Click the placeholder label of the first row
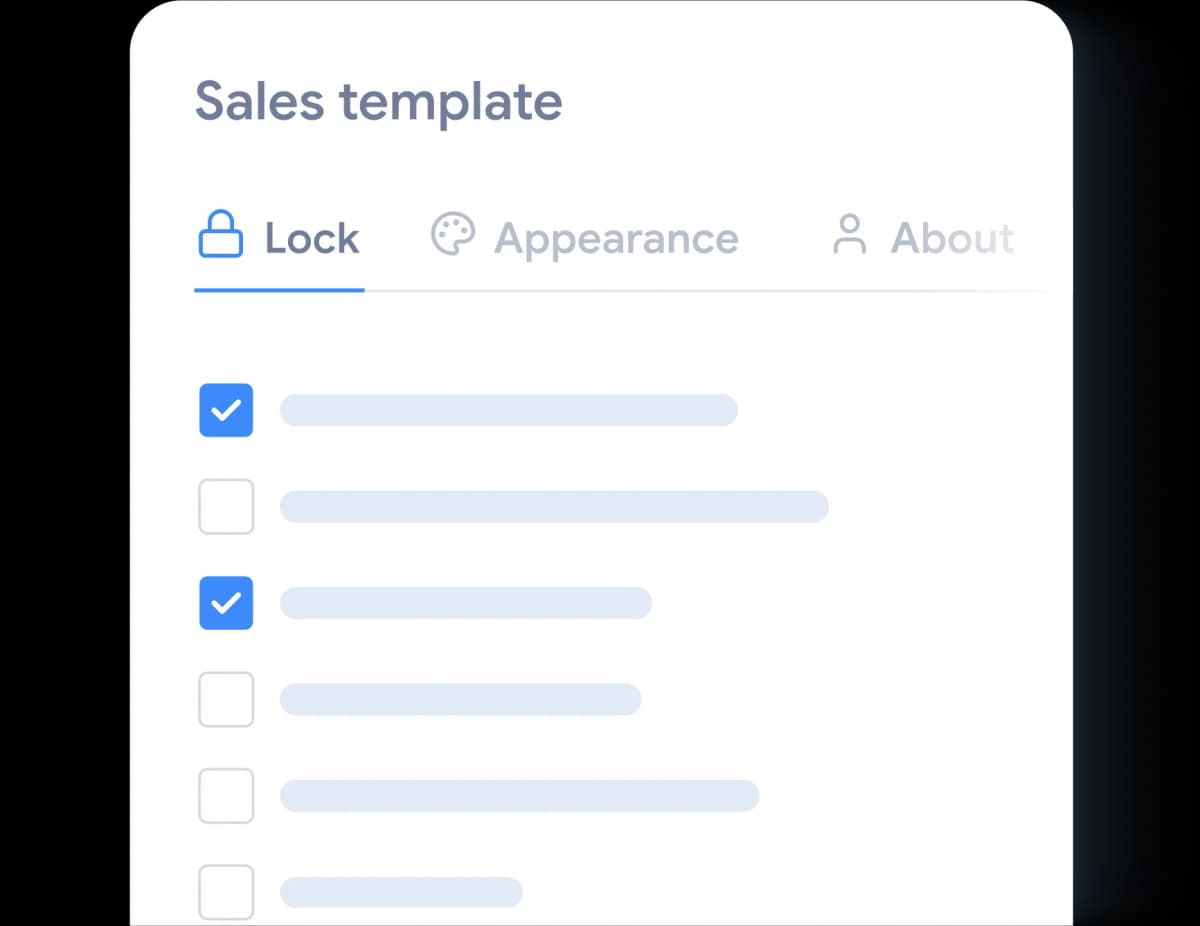Image resolution: width=1200 pixels, height=926 pixels. tap(508, 410)
